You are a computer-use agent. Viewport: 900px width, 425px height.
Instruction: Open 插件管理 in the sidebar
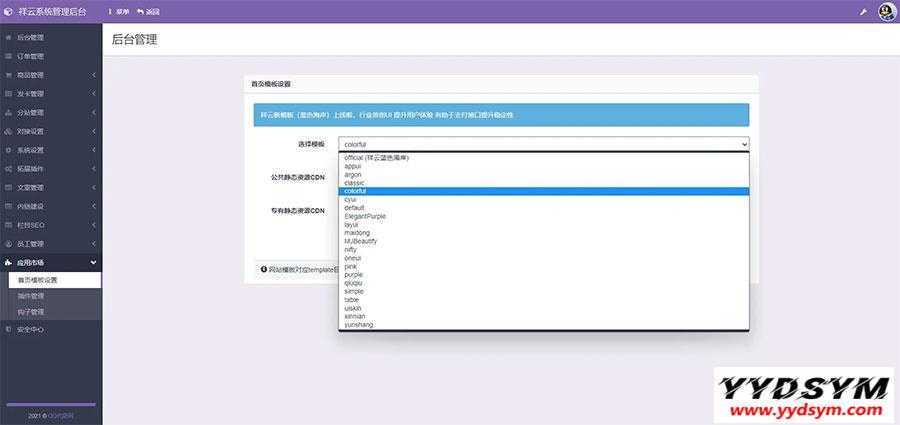(31, 296)
